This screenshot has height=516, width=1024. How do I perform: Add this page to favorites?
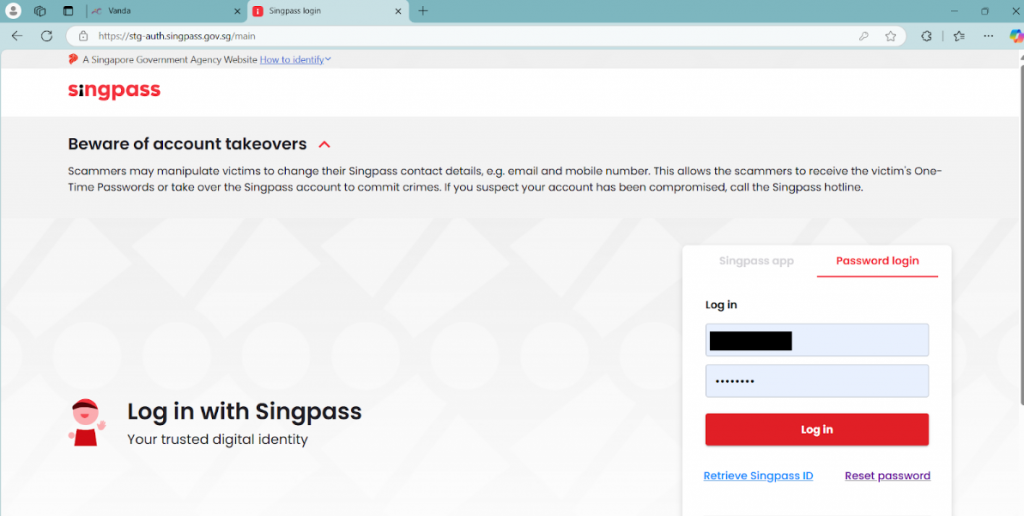890,36
